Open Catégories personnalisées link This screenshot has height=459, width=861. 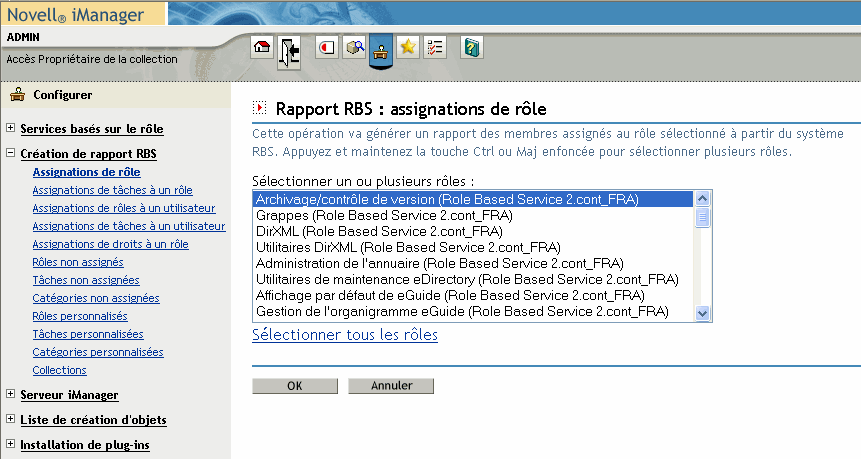(x=98, y=352)
